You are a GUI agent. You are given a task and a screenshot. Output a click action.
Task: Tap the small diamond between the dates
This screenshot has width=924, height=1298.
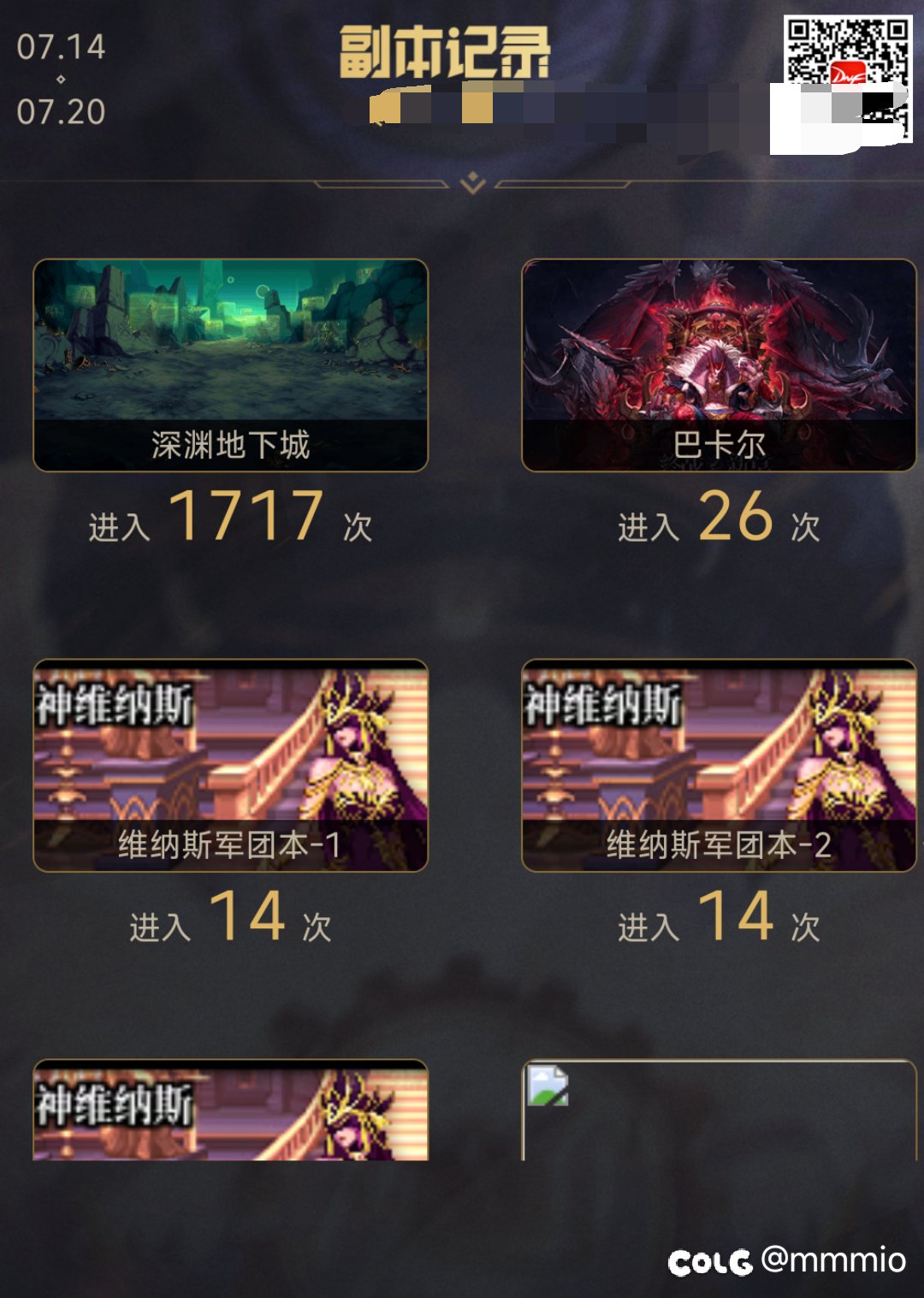[61, 80]
